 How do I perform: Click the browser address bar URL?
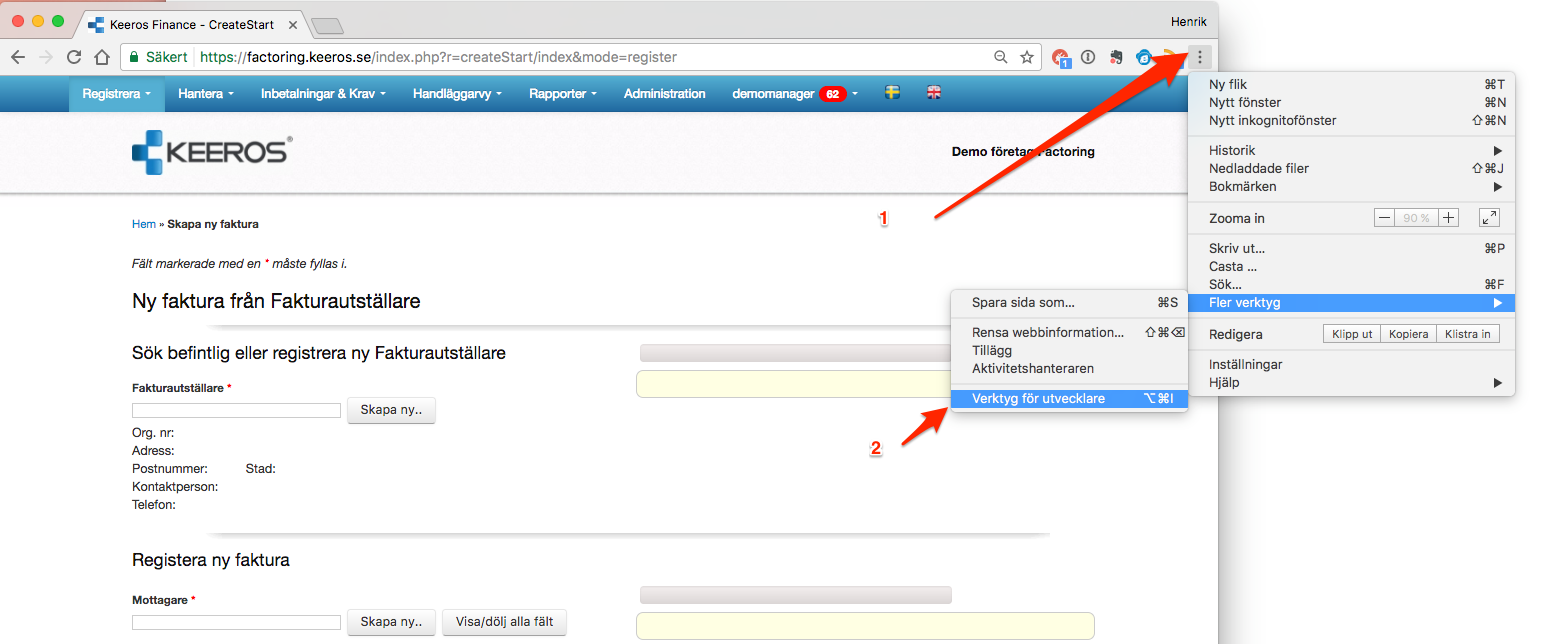439,57
